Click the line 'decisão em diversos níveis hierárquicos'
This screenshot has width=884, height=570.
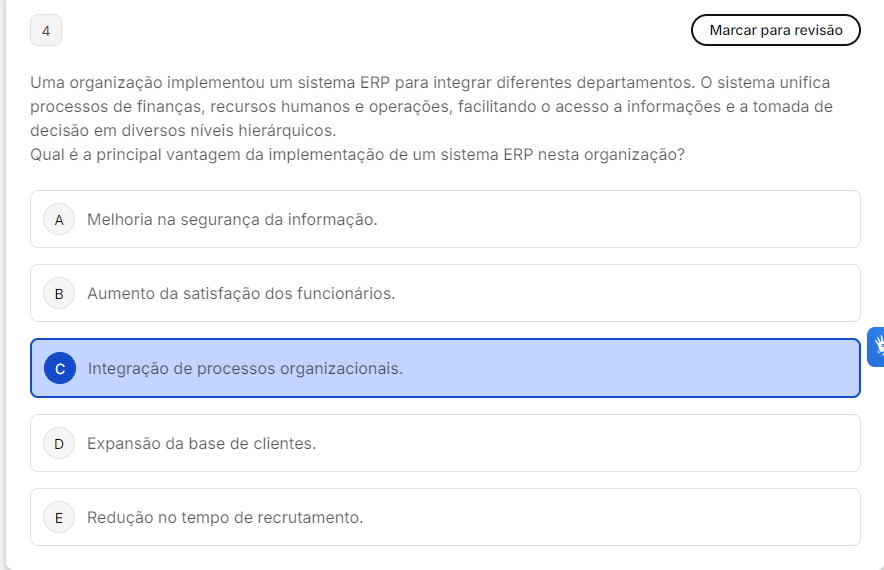[x=183, y=131]
